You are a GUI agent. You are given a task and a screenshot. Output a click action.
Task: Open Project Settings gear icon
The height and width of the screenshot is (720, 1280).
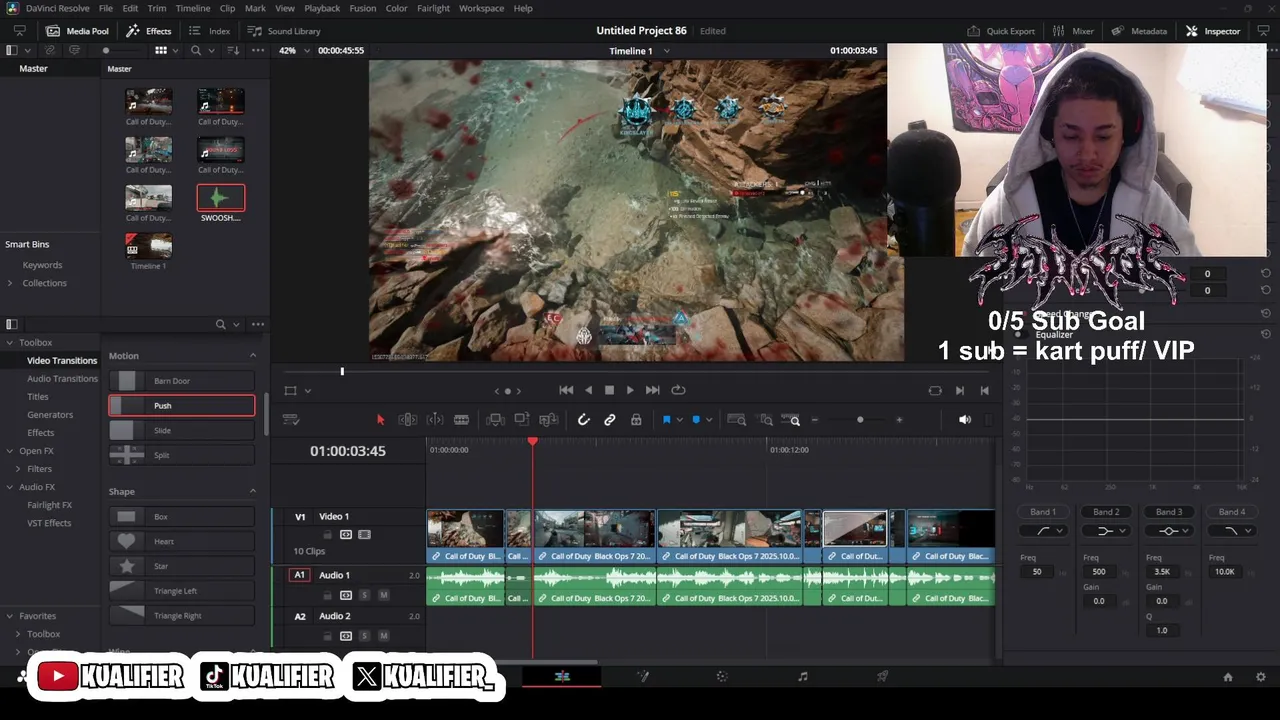(x=1260, y=677)
